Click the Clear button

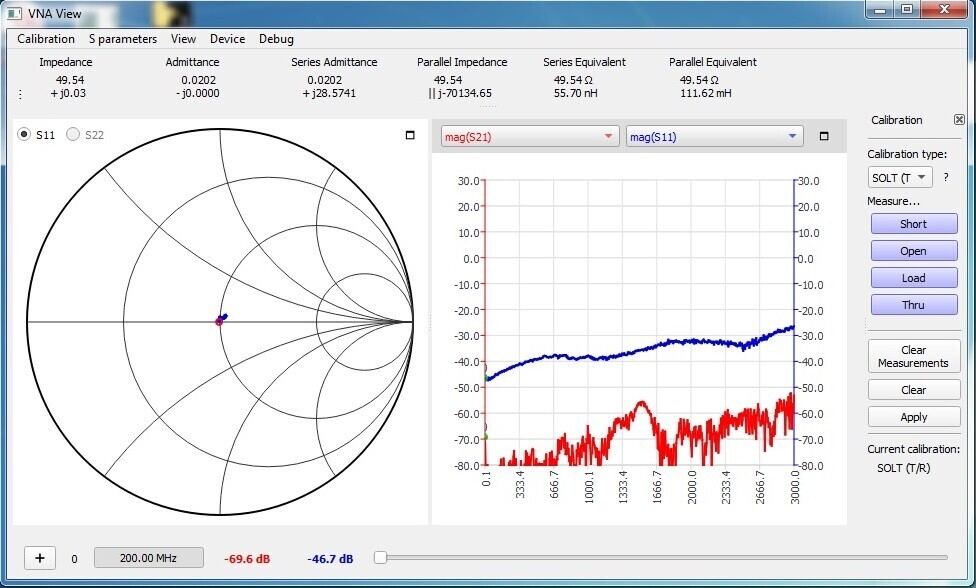[914, 390]
